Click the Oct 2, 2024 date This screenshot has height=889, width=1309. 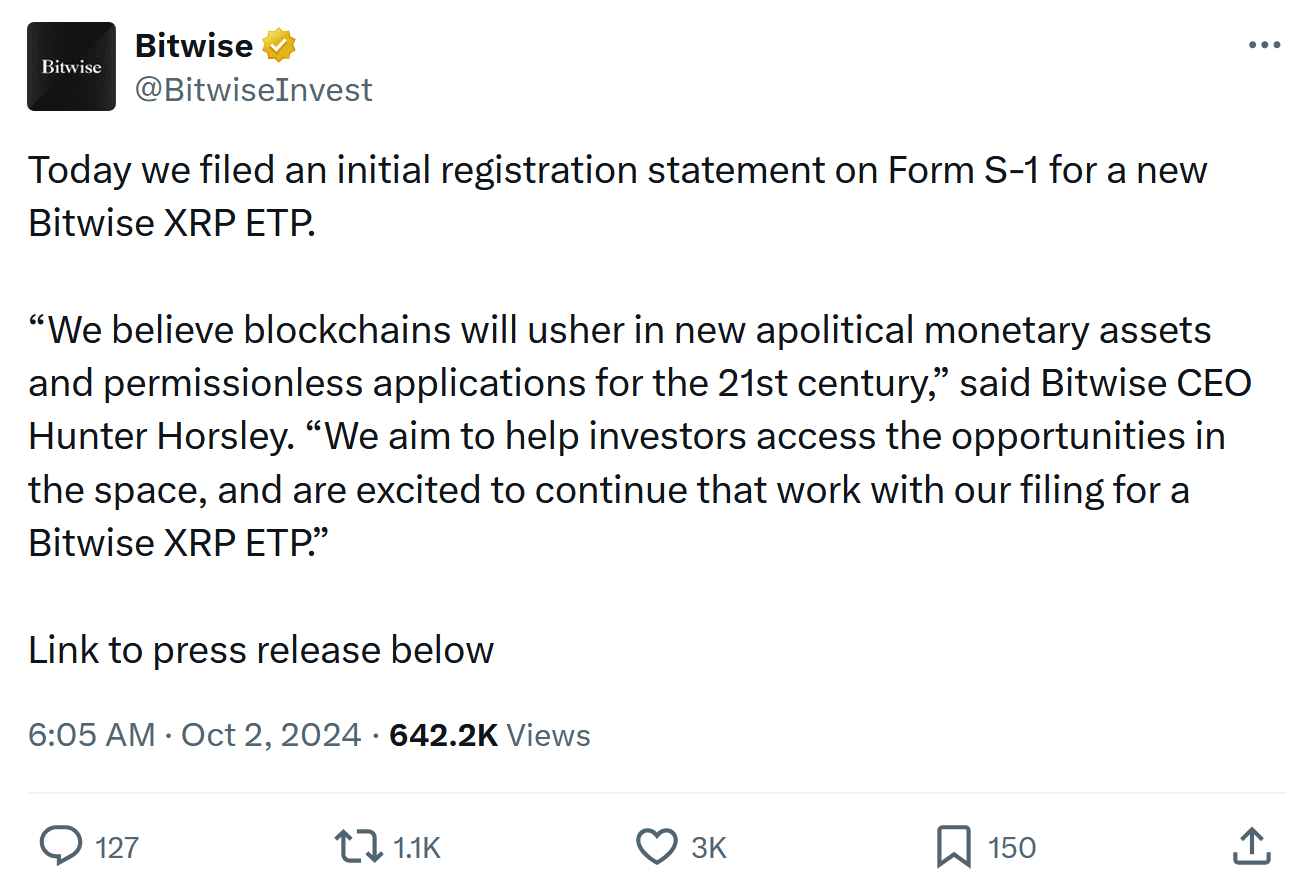click(x=271, y=735)
